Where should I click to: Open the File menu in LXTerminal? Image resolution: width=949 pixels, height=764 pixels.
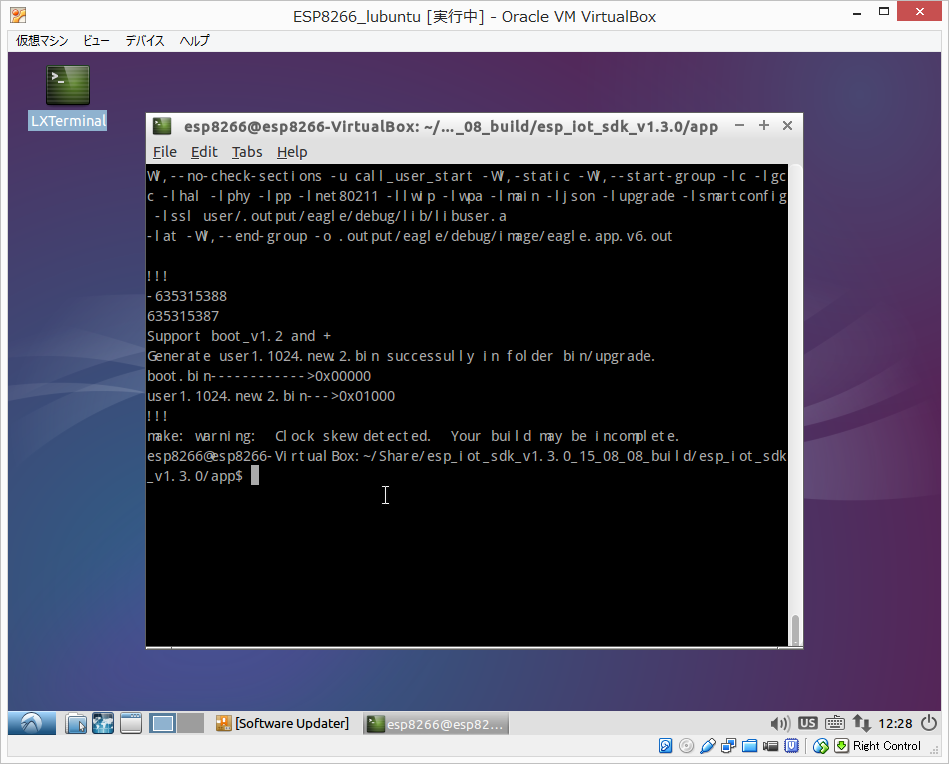[165, 152]
